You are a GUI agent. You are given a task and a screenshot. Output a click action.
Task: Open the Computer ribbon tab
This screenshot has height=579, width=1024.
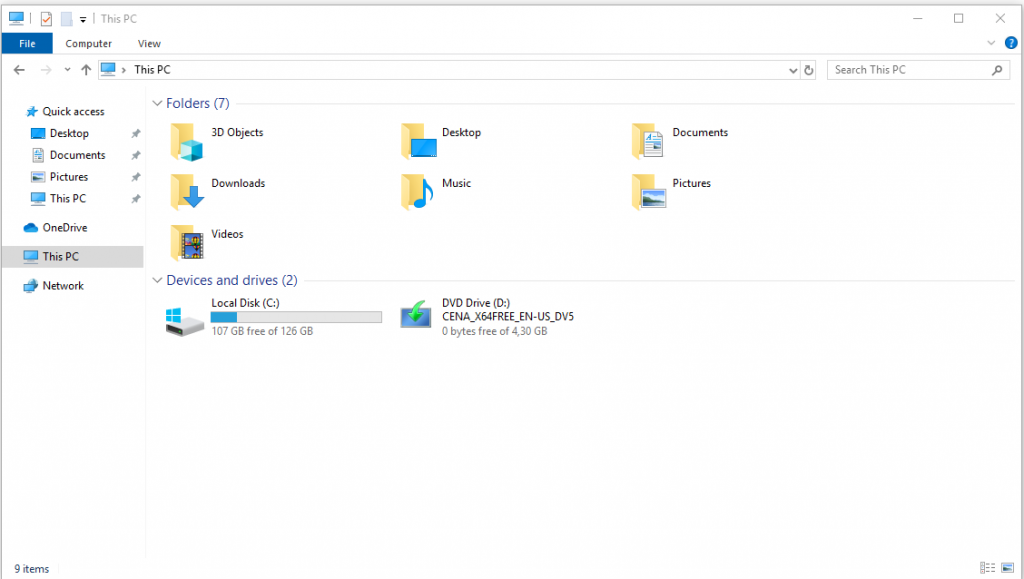click(x=88, y=44)
